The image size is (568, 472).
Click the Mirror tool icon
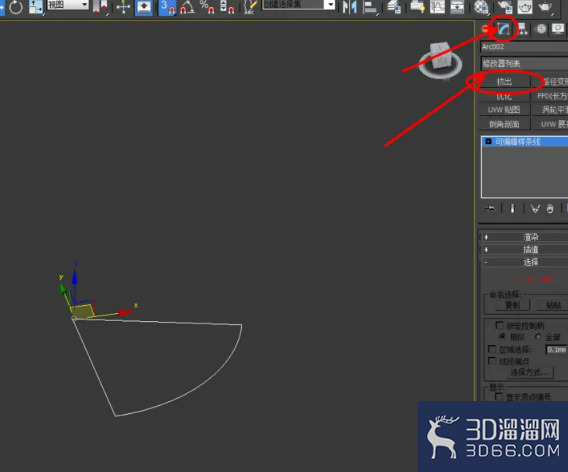pos(350,7)
